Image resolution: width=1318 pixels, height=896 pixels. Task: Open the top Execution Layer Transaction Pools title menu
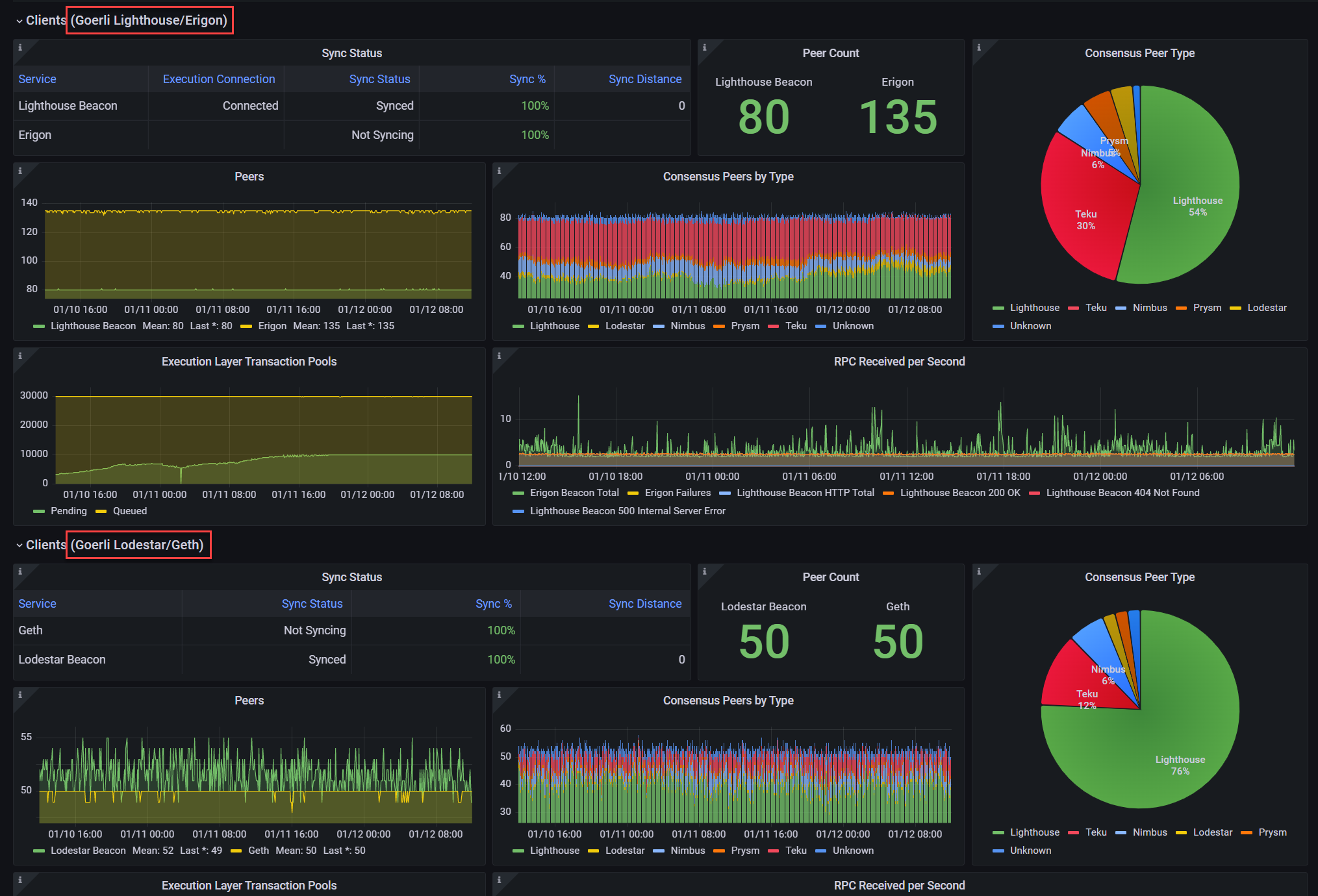[x=249, y=362]
